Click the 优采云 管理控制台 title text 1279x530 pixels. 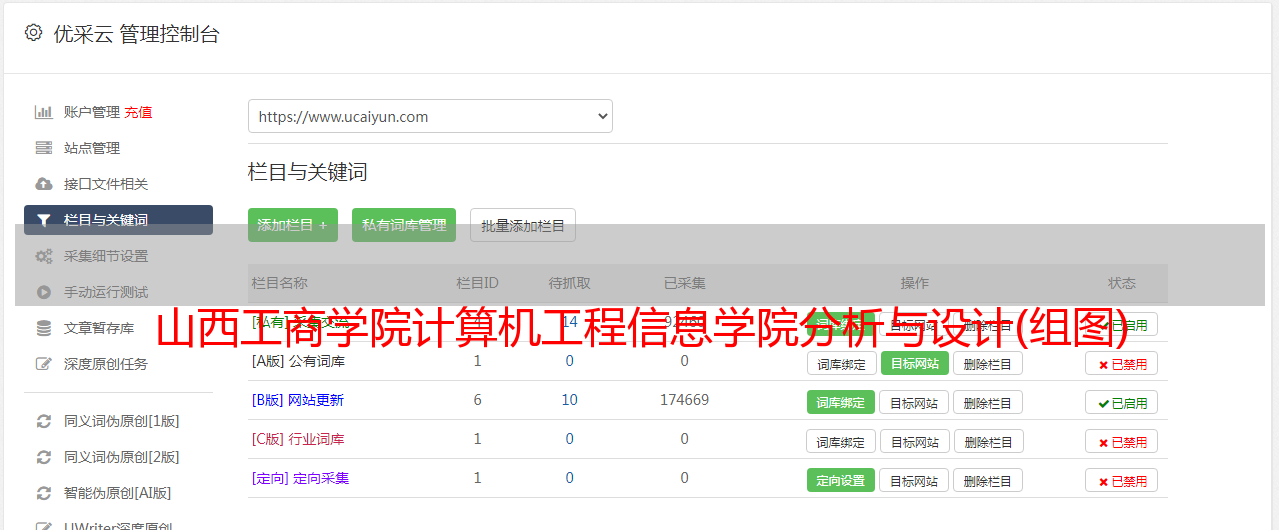point(136,34)
